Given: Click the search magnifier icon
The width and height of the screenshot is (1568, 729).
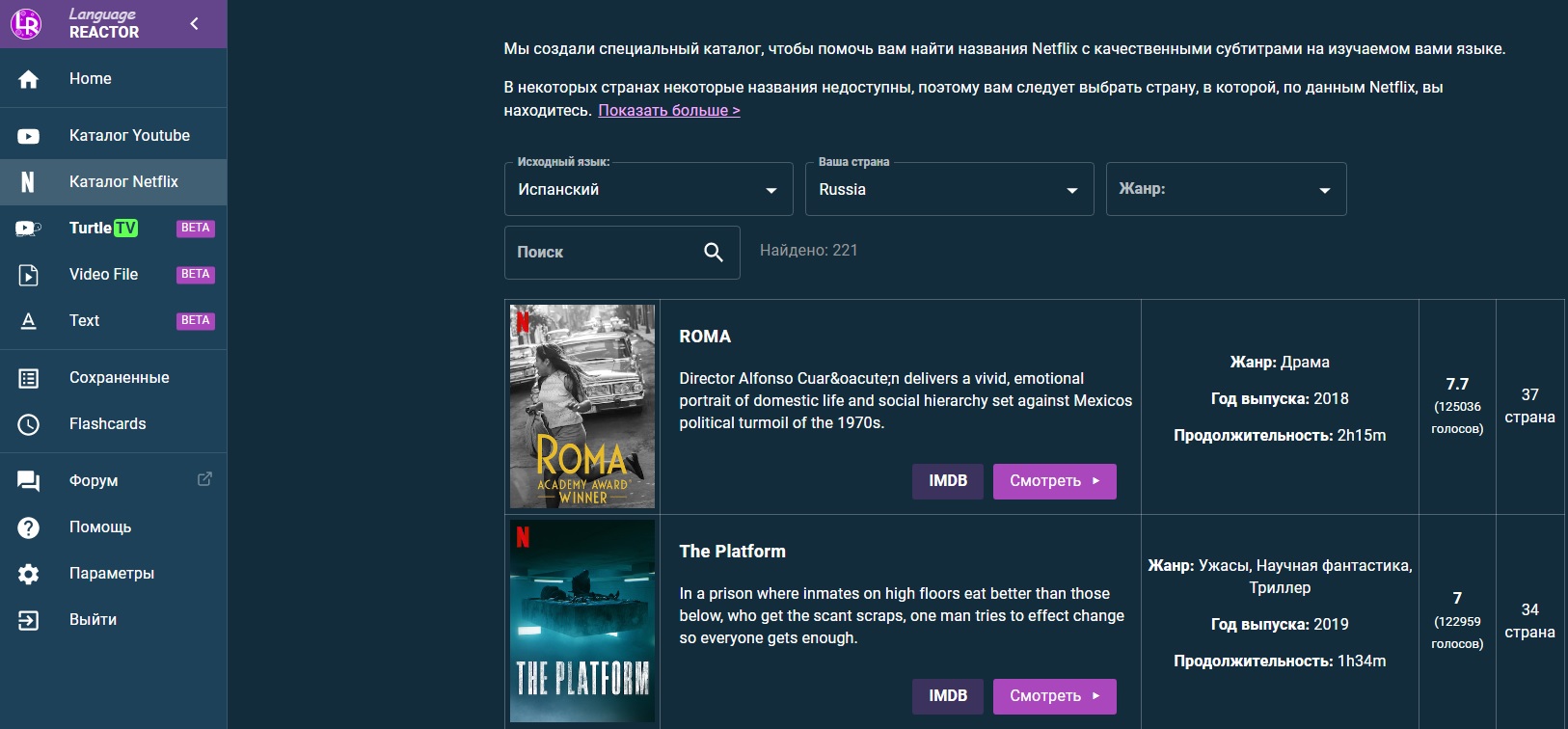Looking at the screenshot, I should click(x=714, y=253).
